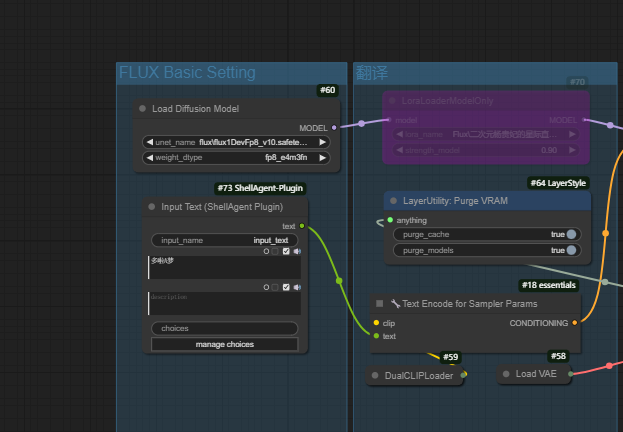The height and width of the screenshot is (432, 623).
Task: Click the yellow clip input port
Action: click(x=376, y=323)
